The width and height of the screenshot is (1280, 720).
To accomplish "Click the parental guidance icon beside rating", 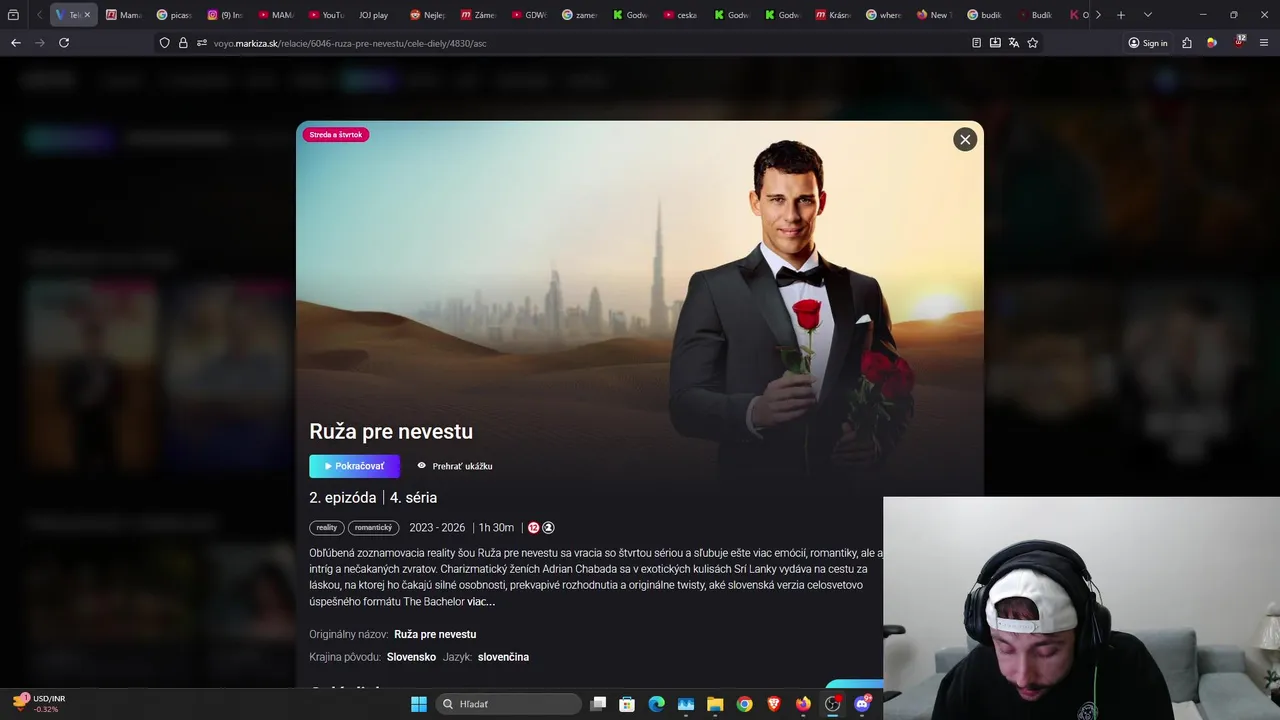I will [x=548, y=528].
